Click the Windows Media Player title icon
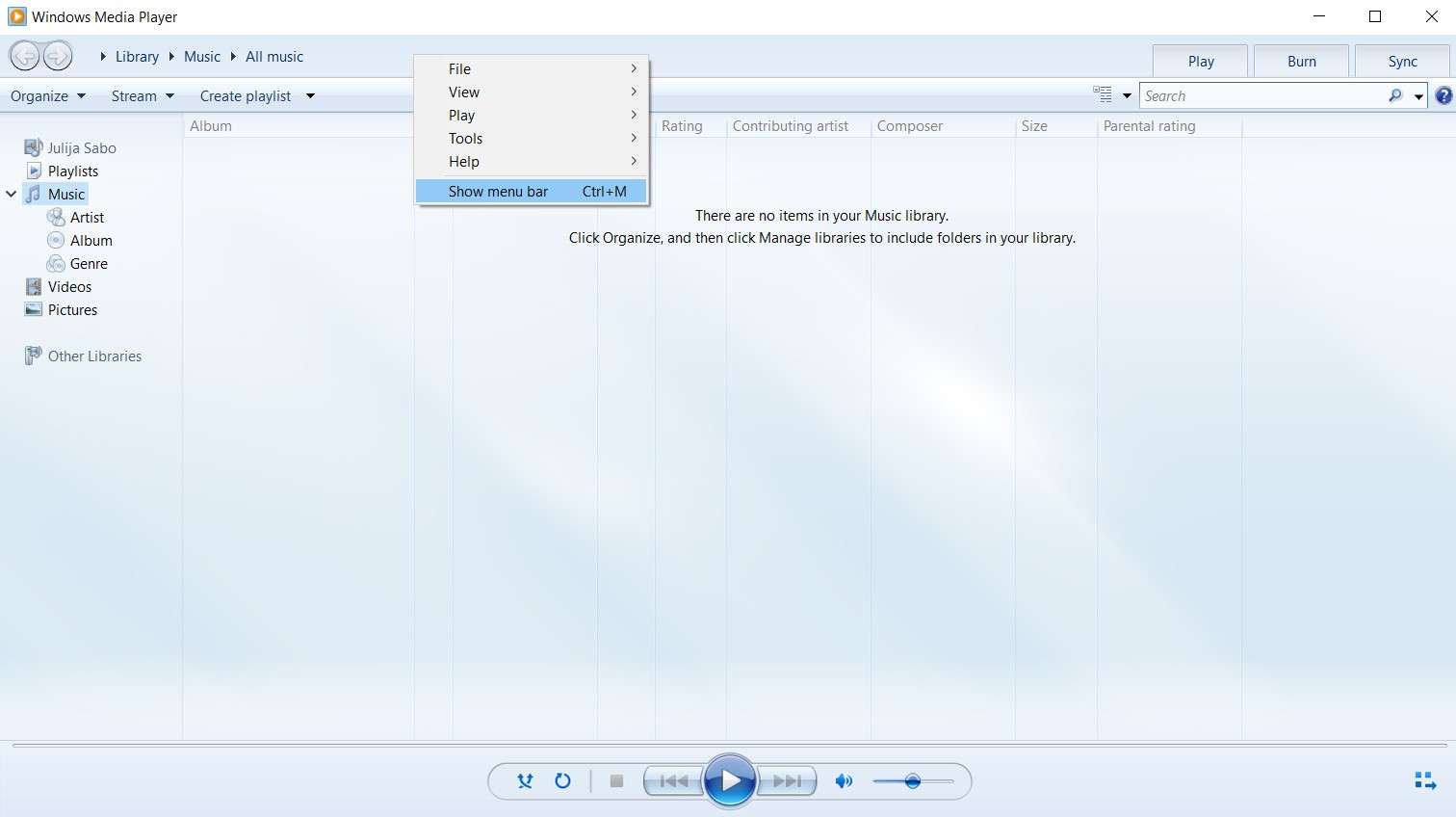This screenshot has width=1456, height=817. [x=16, y=16]
